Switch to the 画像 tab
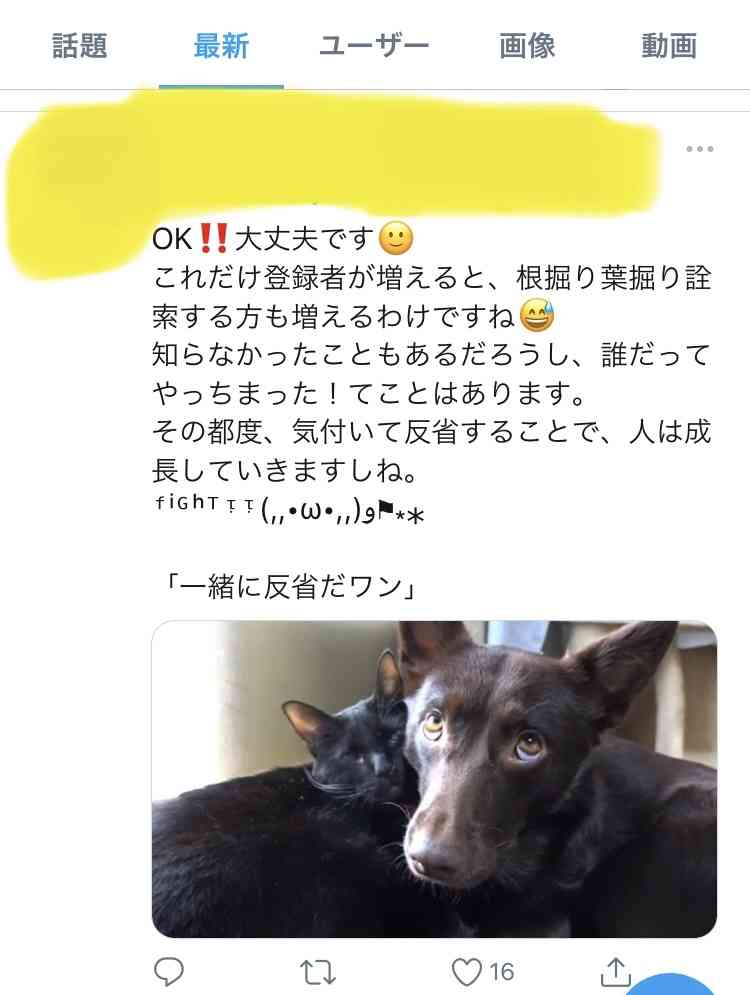 click(x=527, y=46)
